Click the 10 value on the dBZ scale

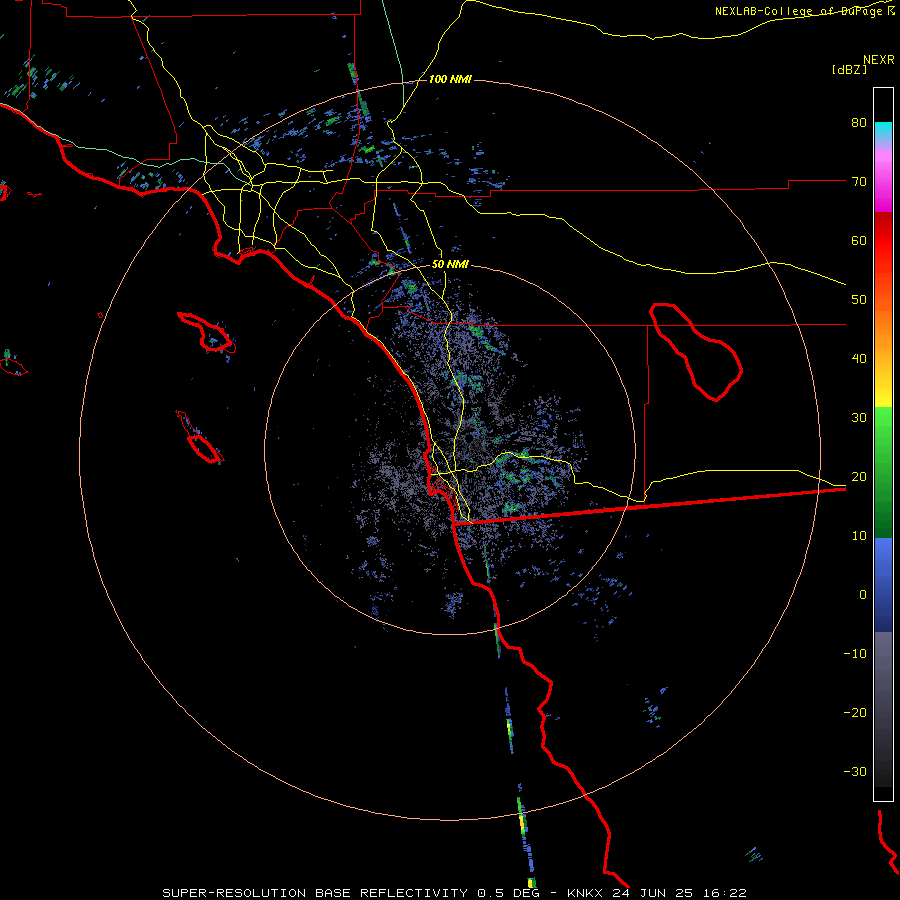pos(859,536)
